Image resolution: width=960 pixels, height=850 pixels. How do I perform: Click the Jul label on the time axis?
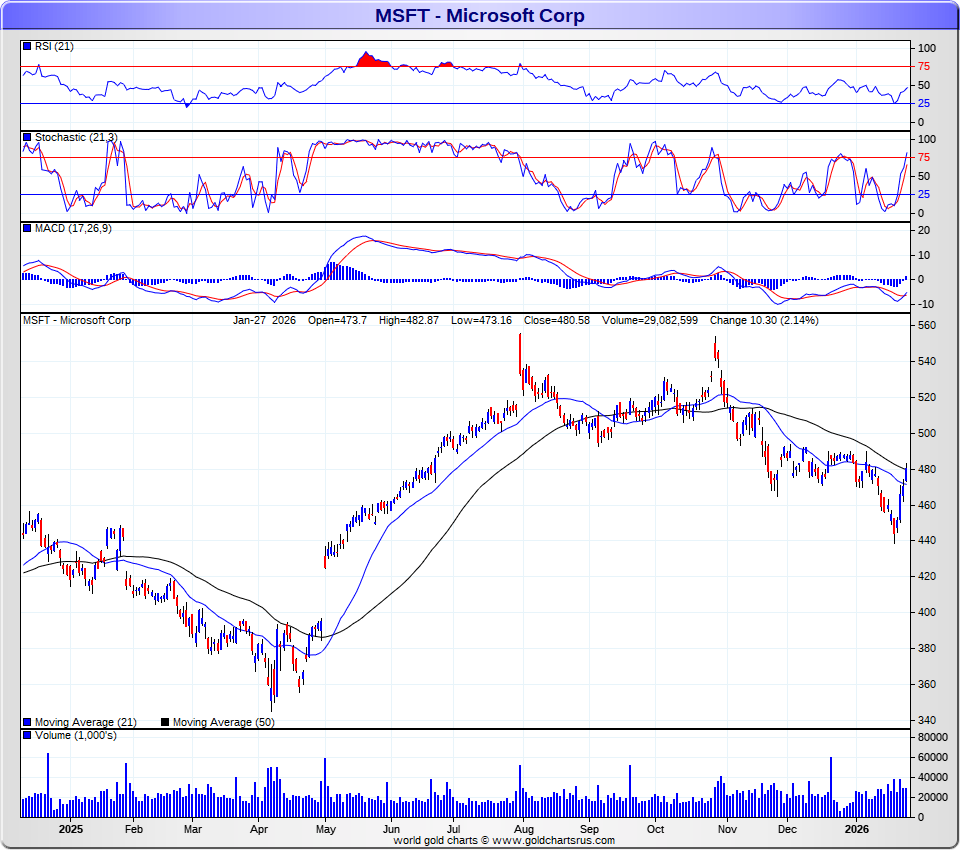454,829
